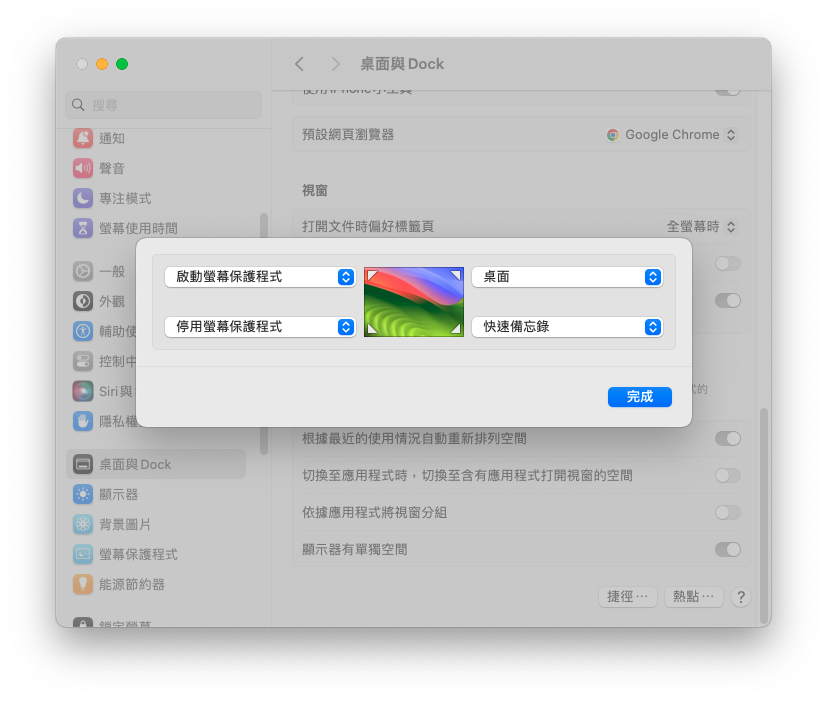Open the Siri icon in sidebar
This screenshot has width=827, height=701.
[83, 391]
